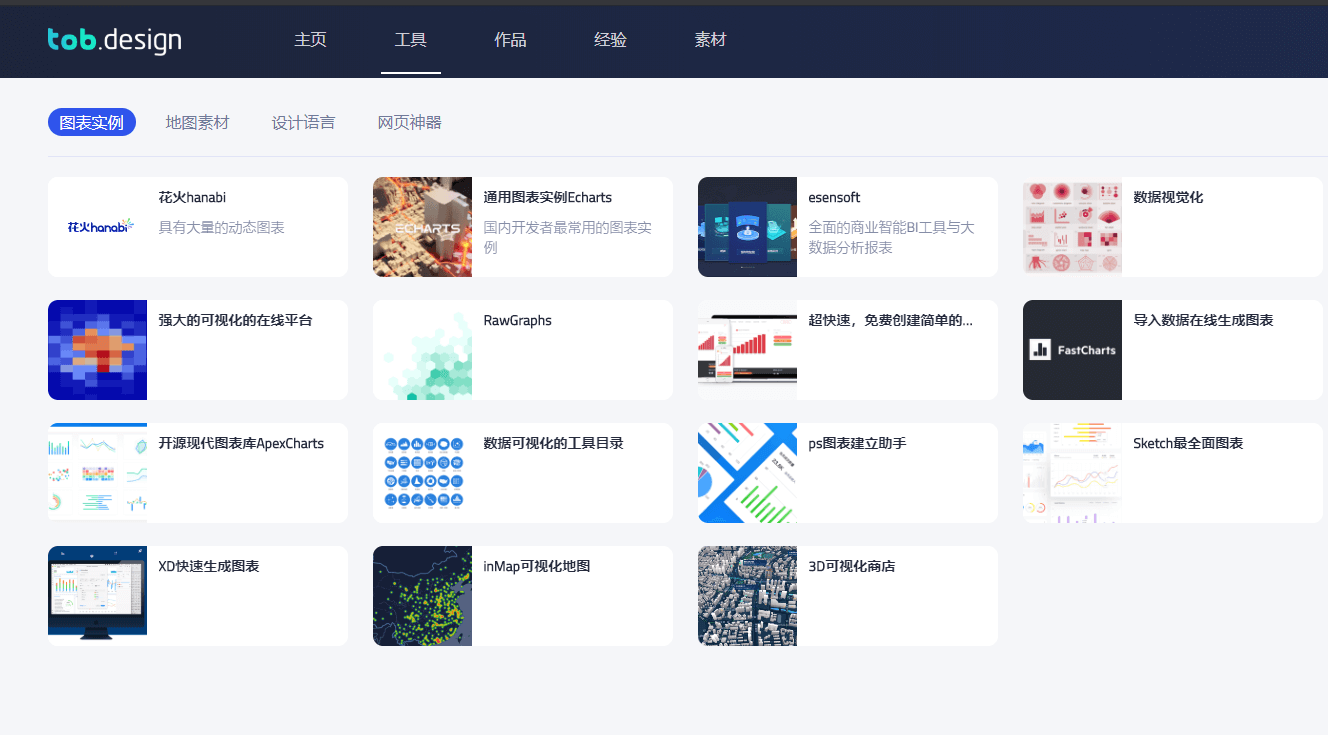Click description 具有大量的动态图表
1328x735 pixels.
pyautogui.click(x=221, y=227)
